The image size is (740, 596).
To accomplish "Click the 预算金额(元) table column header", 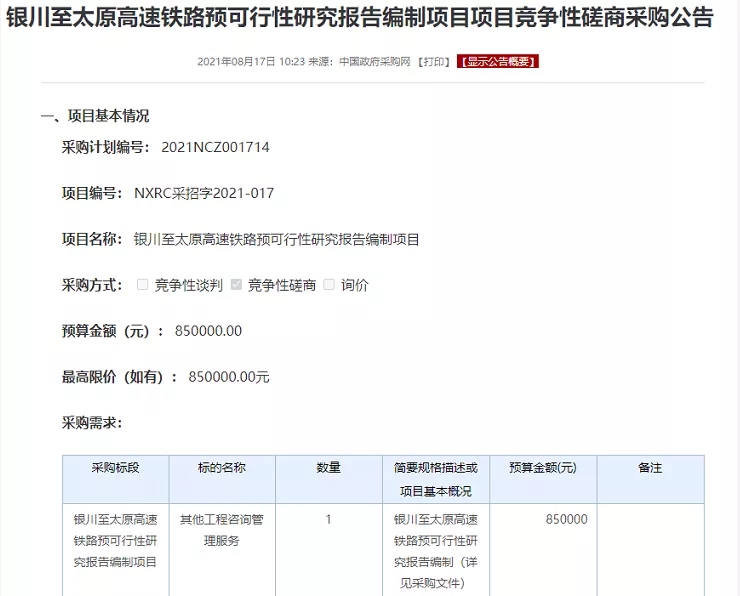I will point(543,468).
